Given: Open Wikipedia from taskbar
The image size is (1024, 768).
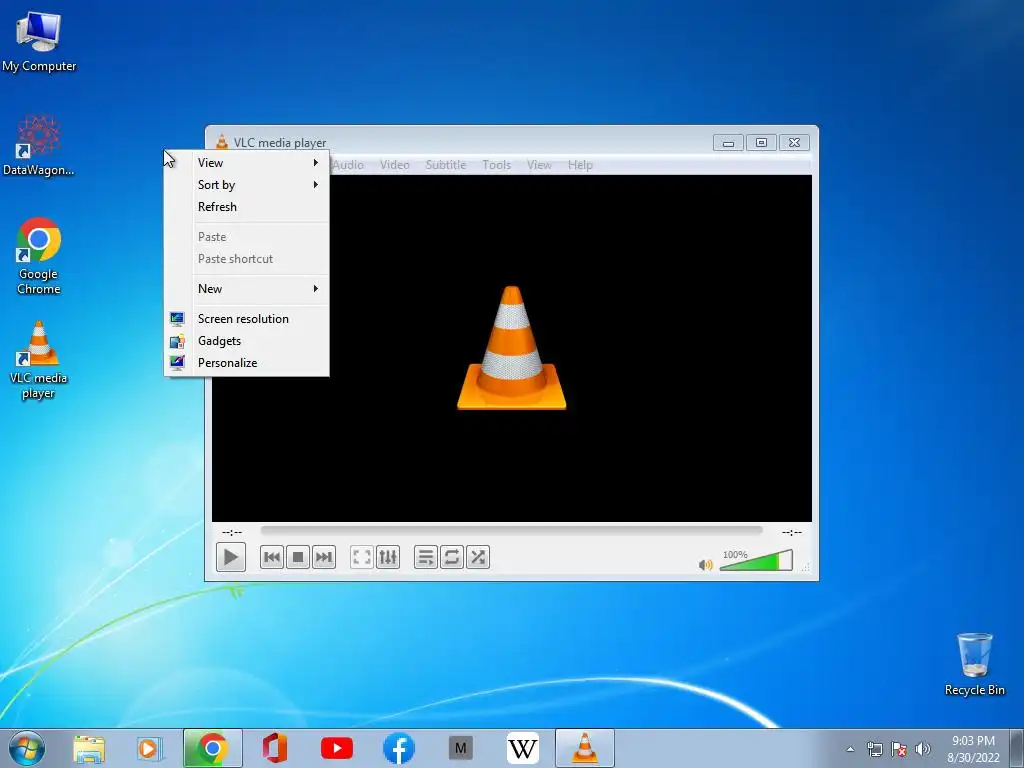Looking at the screenshot, I should [x=522, y=748].
